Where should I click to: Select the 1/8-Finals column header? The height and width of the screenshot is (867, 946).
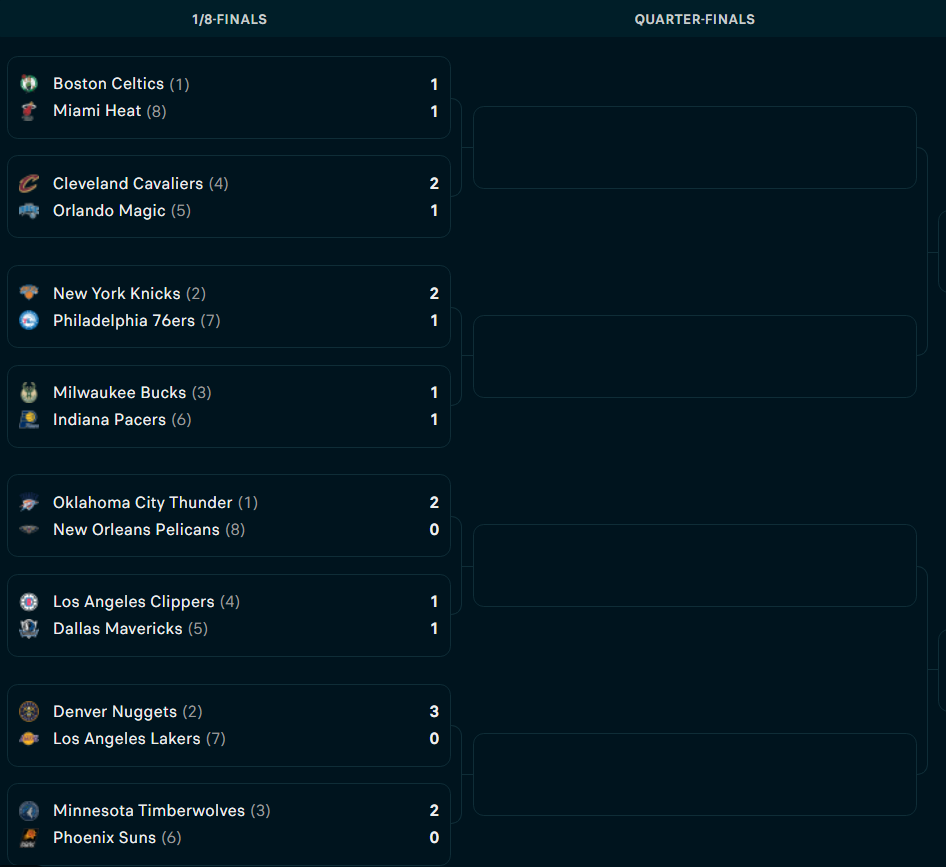[x=229, y=19]
